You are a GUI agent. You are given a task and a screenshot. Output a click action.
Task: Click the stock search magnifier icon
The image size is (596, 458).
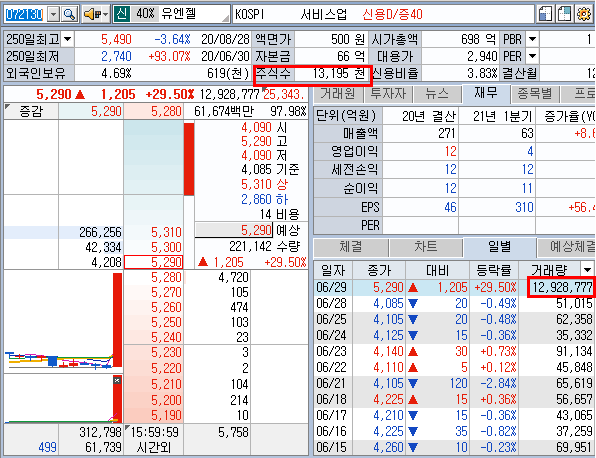pyautogui.click(x=69, y=14)
